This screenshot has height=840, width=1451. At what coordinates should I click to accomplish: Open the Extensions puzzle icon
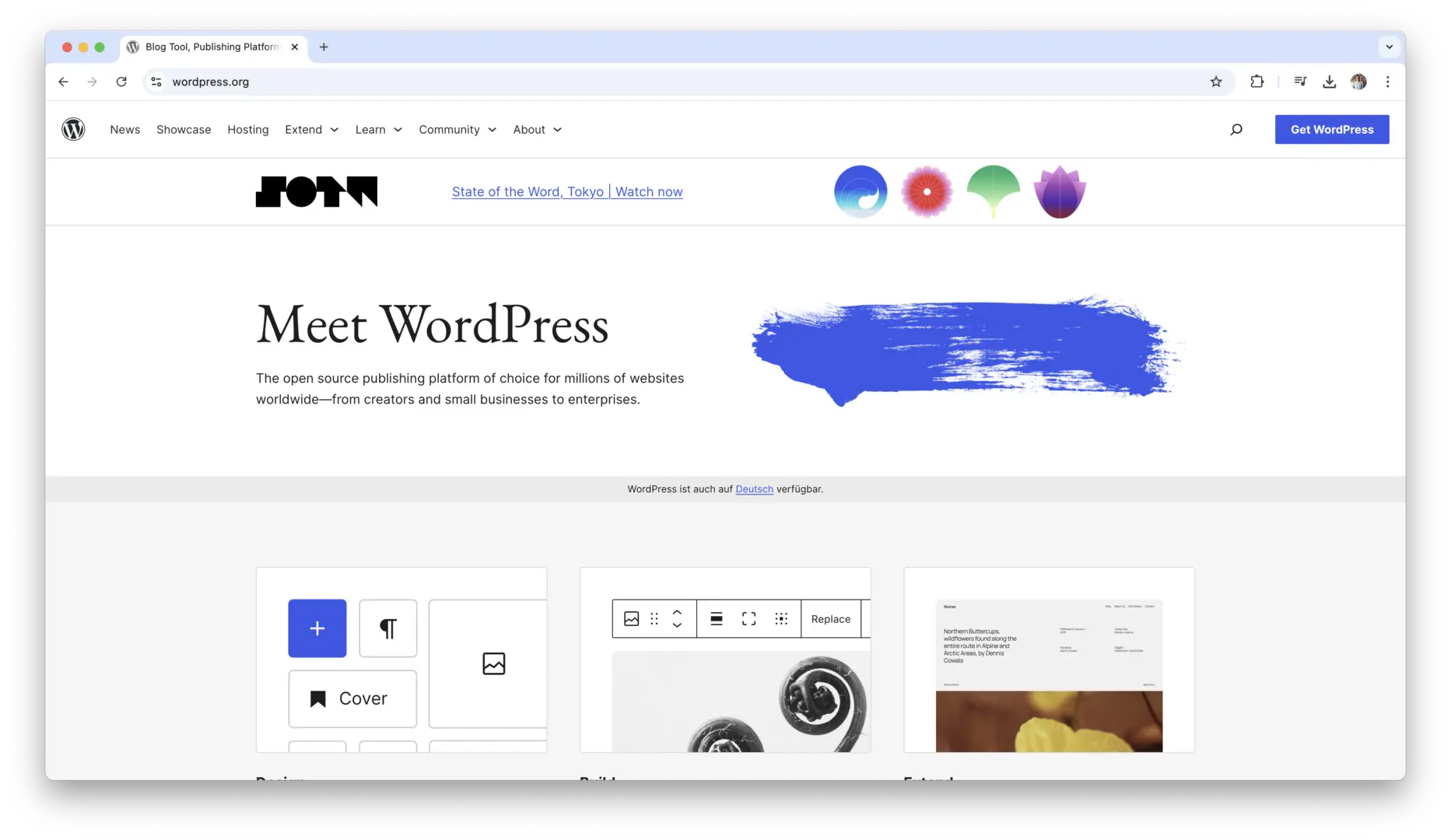click(x=1256, y=82)
